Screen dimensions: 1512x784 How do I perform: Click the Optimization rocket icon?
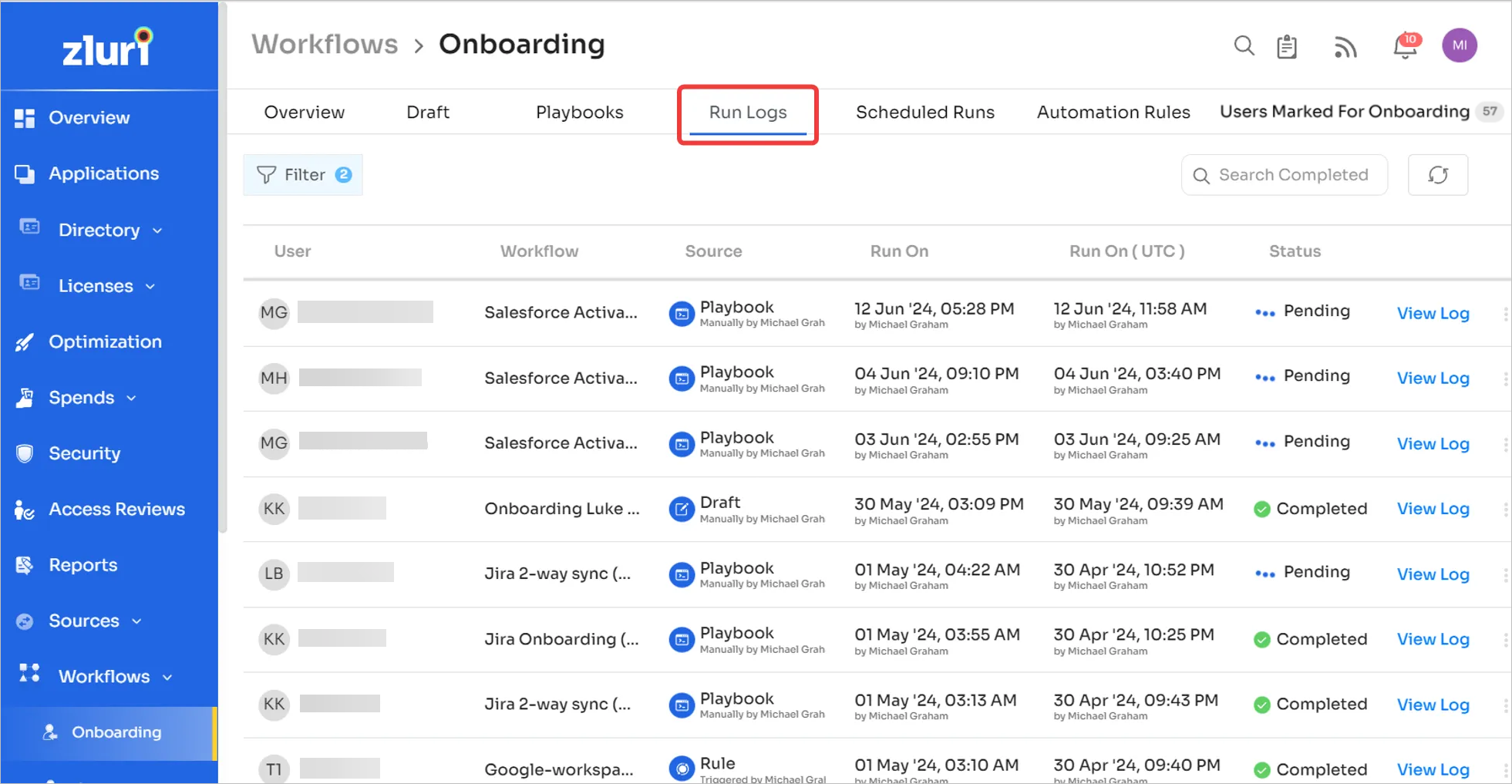click(25, 342)
